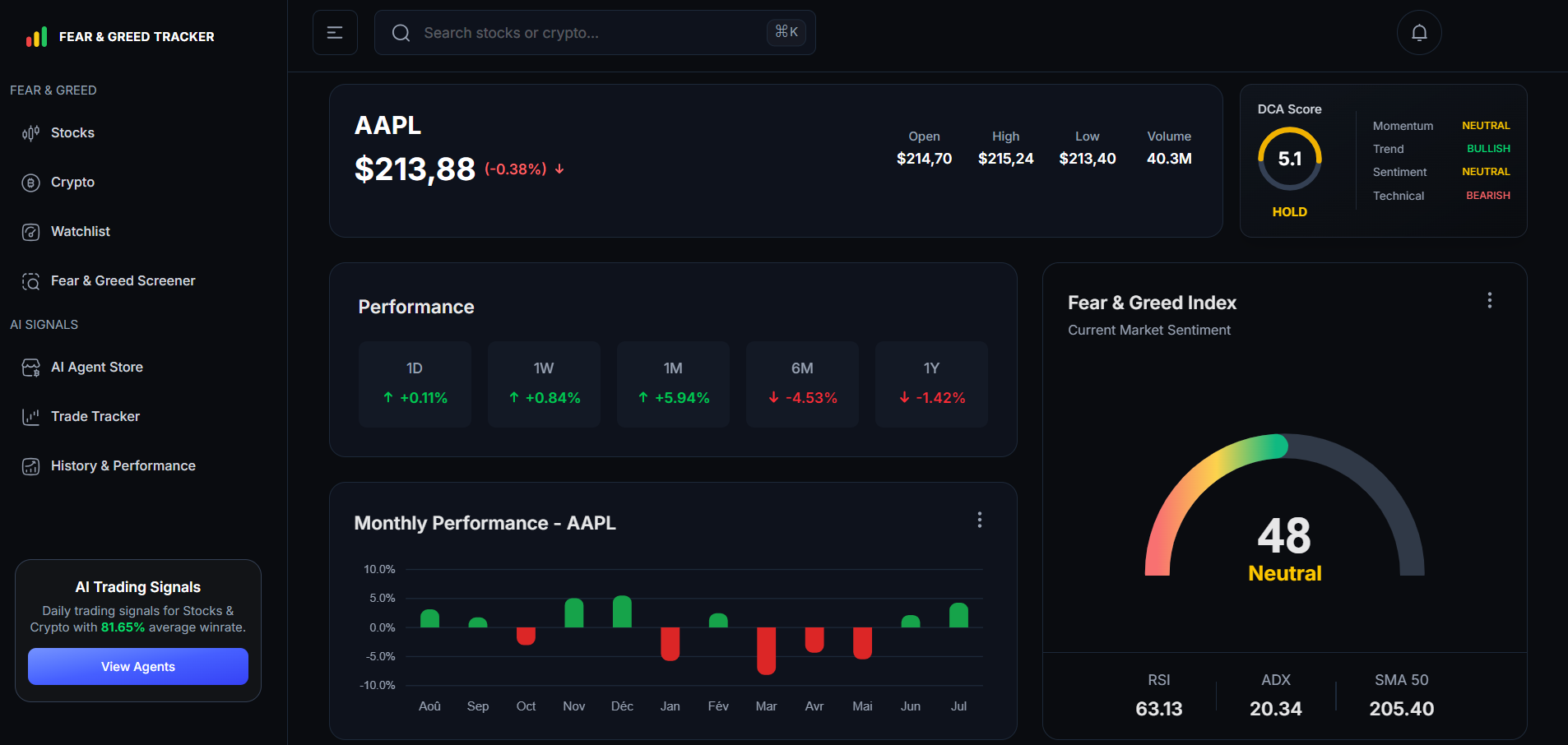This screenshot has height=745, width=1568.
Task: Click the red down arrow in the 6M card
Action: click(774, 397)
